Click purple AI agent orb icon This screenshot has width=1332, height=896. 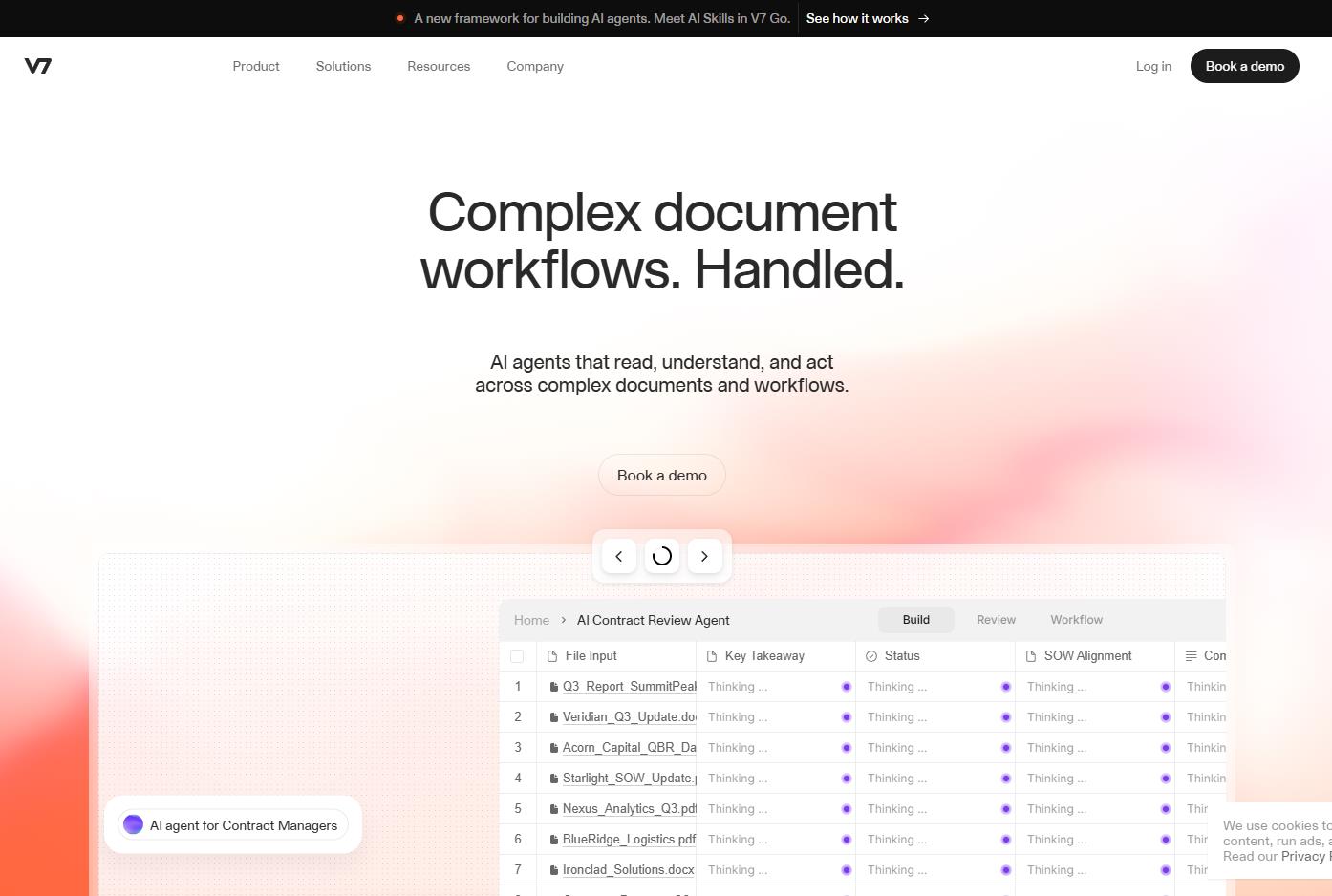click(134, 824)
